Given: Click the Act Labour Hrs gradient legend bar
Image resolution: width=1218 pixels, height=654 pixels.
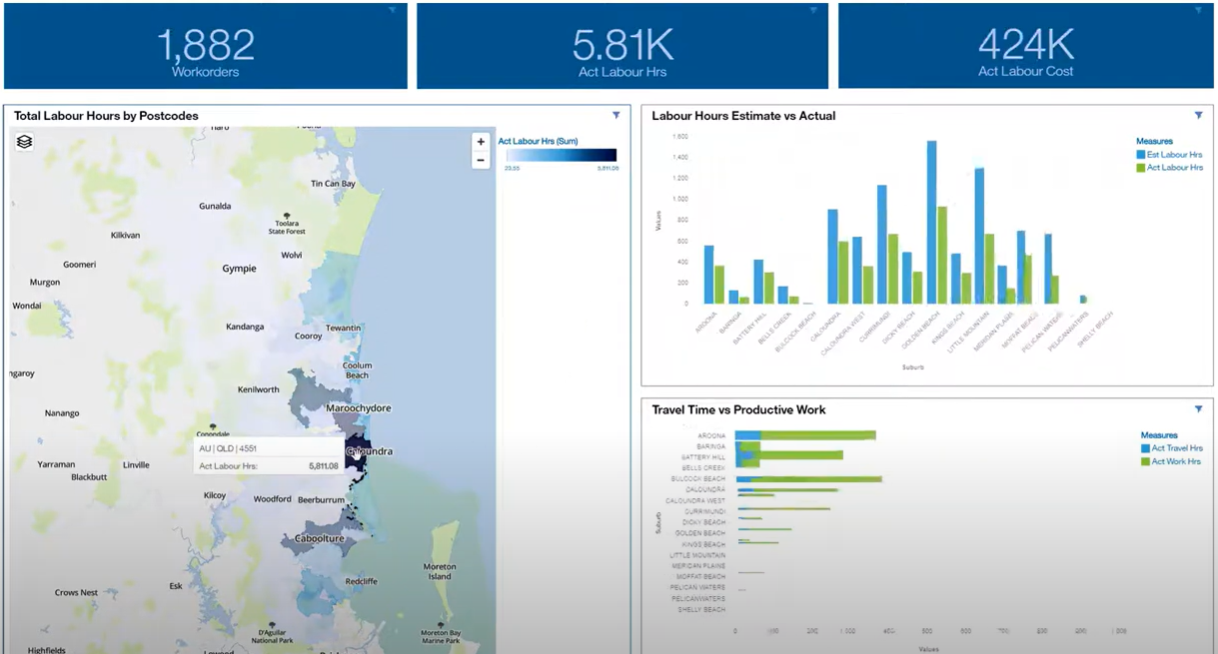Looking at the screenshot, I should (561, 156).
